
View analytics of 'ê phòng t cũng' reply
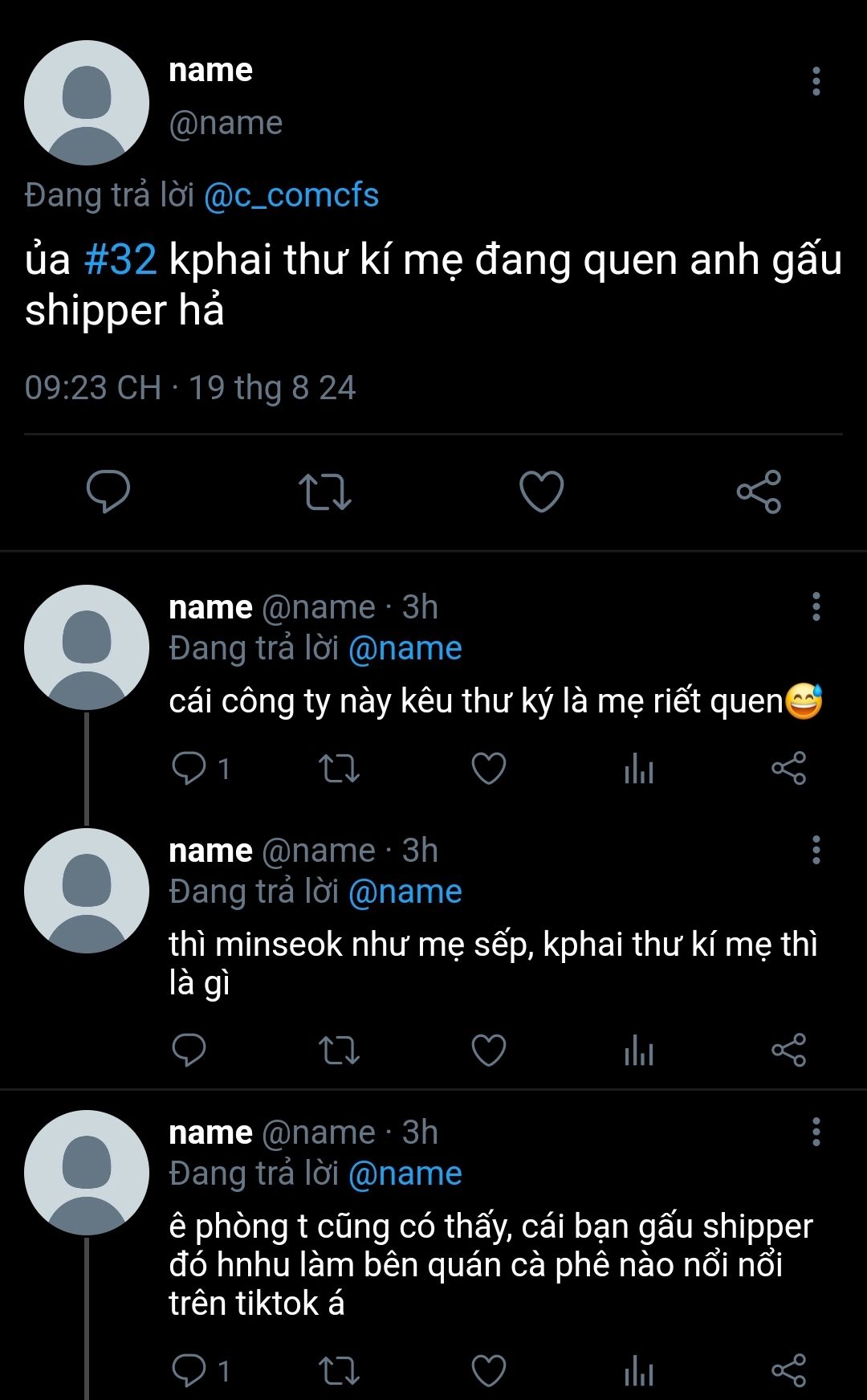pos(639,1370)
